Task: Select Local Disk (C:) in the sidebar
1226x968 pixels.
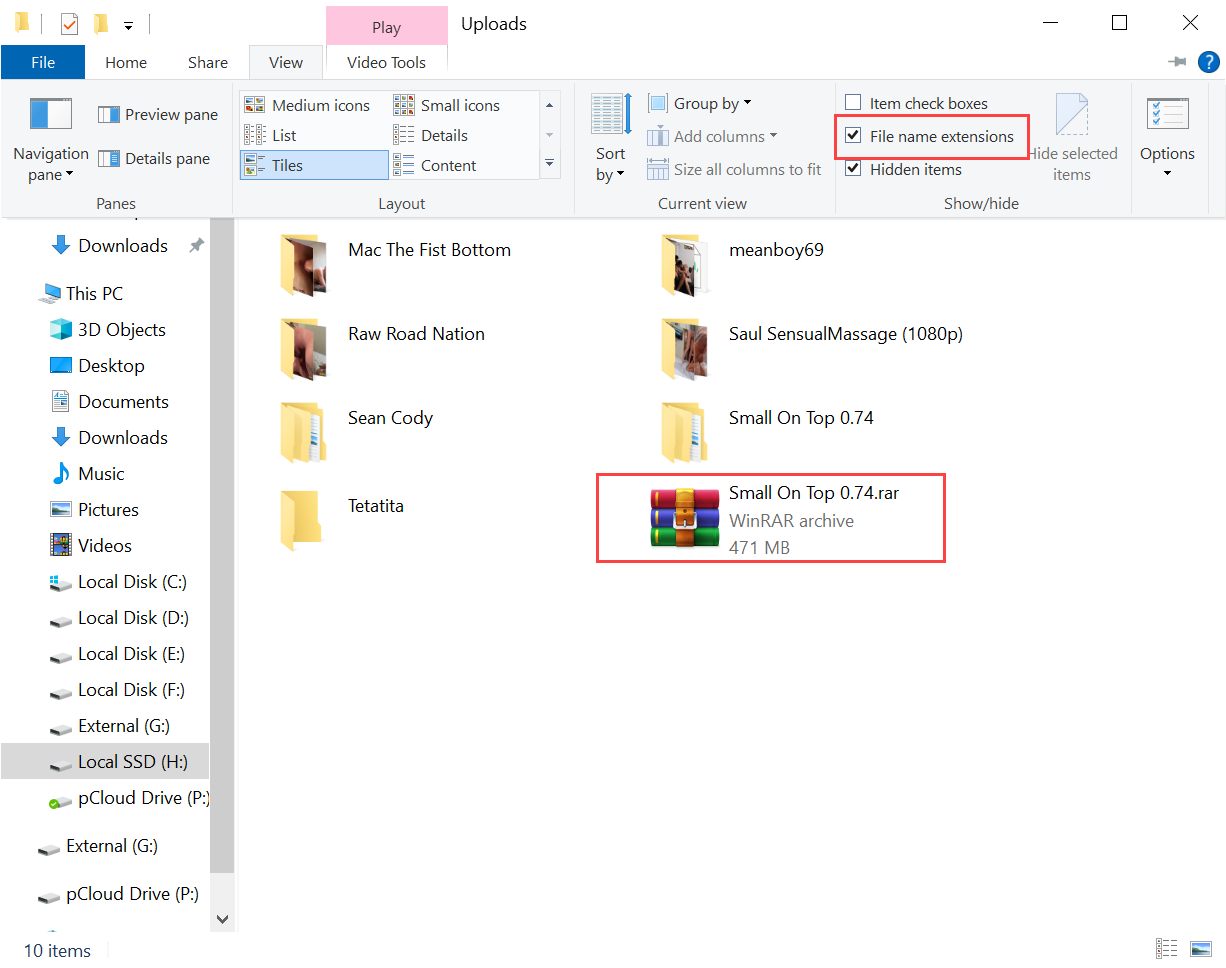Action: tap(131, 581)
